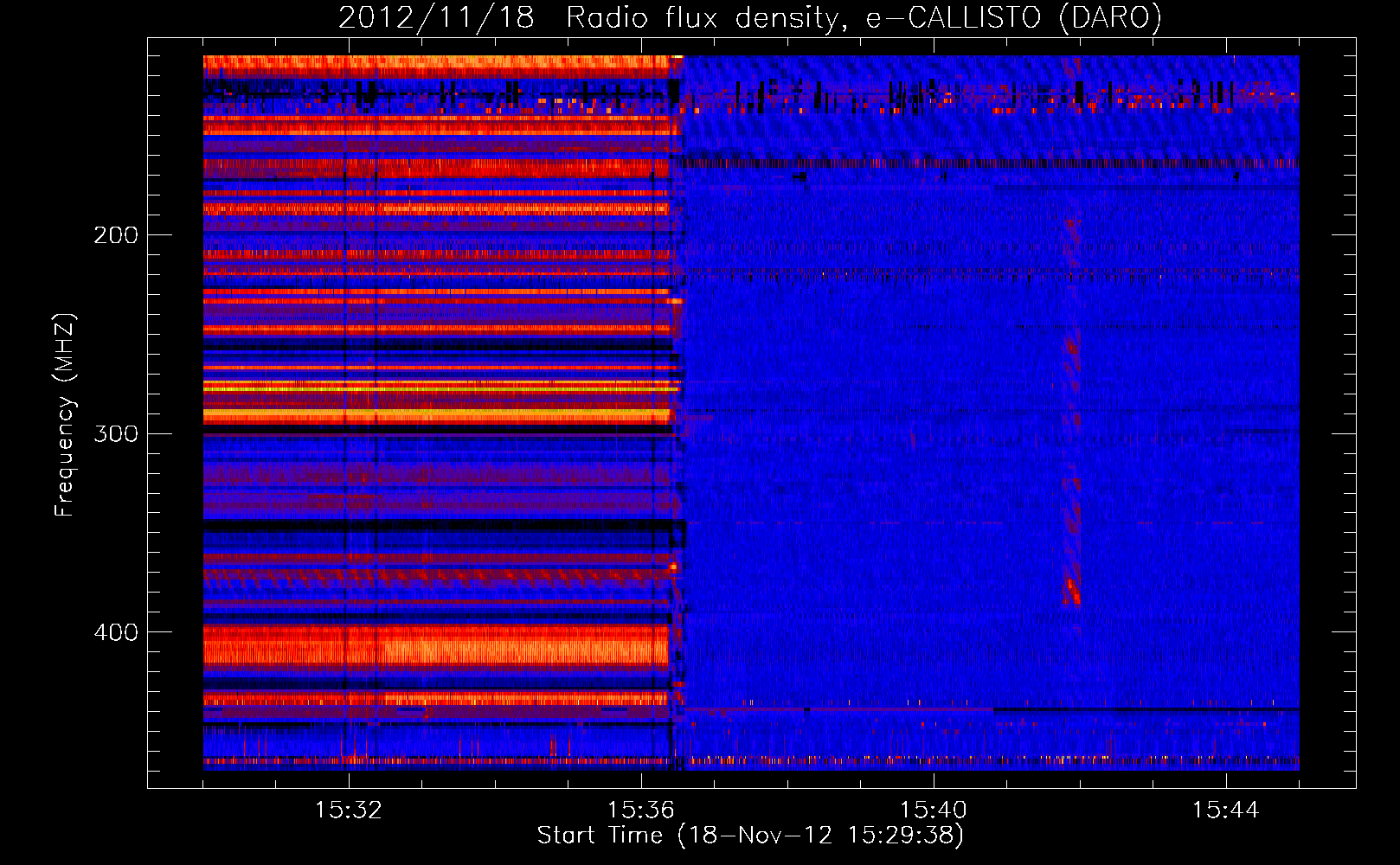Click the 'Start Time (18-Nov-12 15:29:38)' axis label
Image resolution: width=1400 pixels, height=865 pixels.
pyautogui.click(x=750, y=836)
